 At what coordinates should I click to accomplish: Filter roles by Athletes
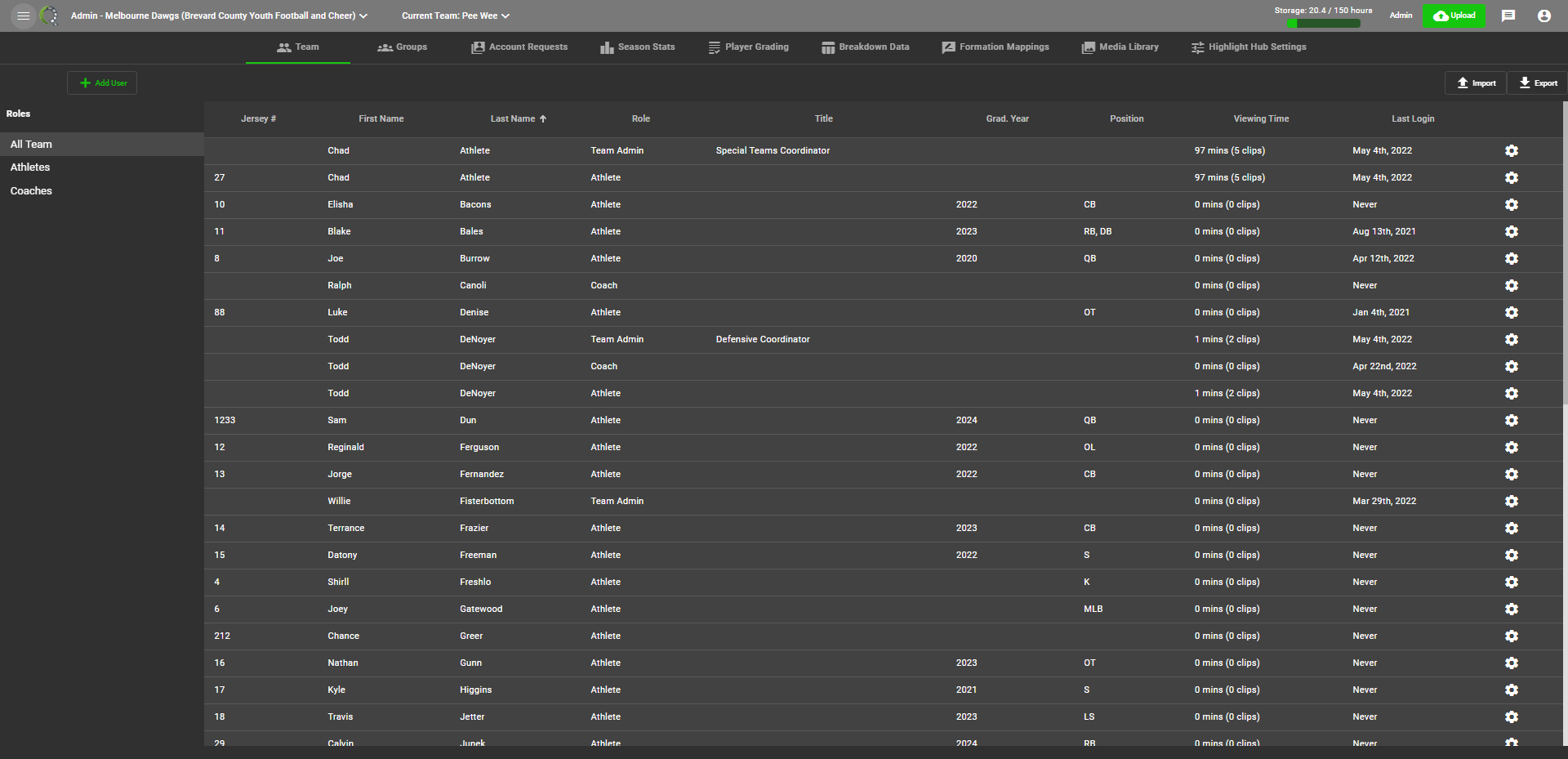tap(101, 167)
